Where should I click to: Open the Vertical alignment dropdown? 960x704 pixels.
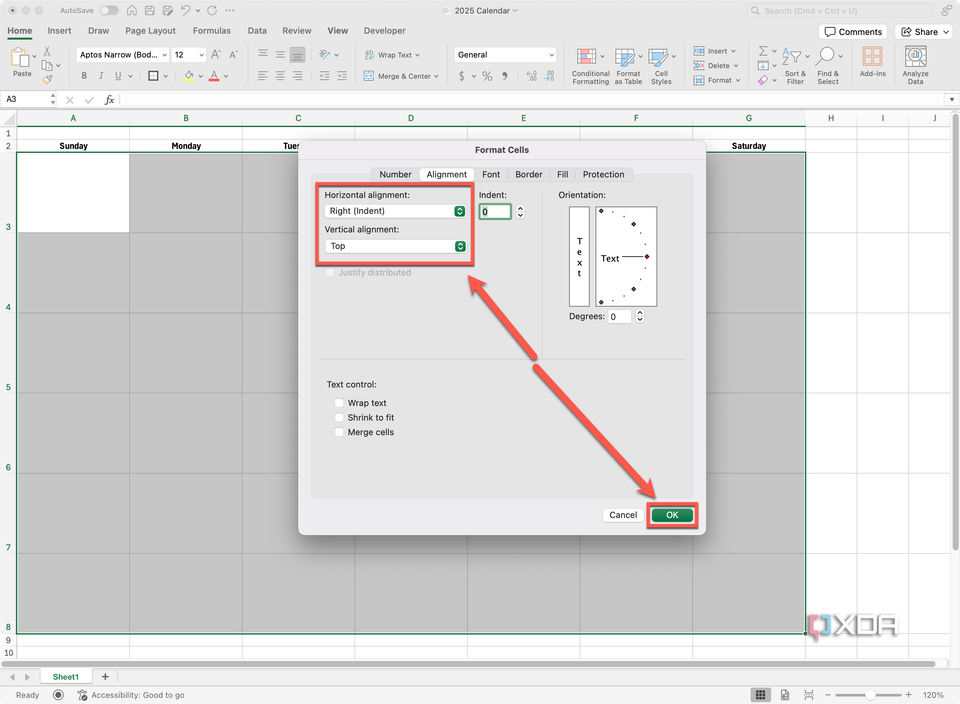459,246
